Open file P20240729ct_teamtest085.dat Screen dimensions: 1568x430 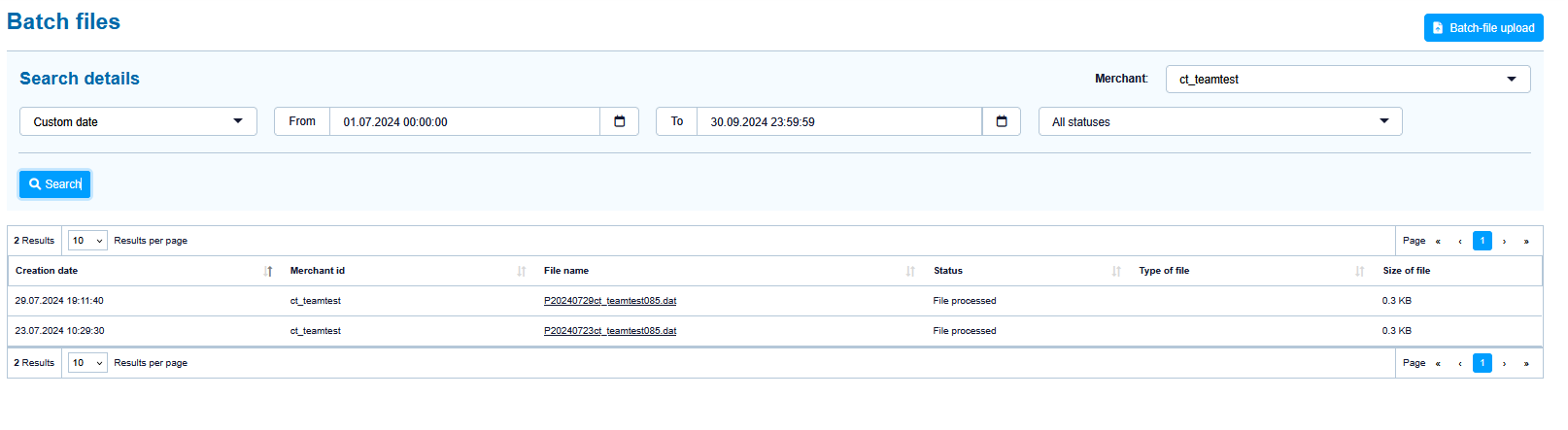pos(610,301)
